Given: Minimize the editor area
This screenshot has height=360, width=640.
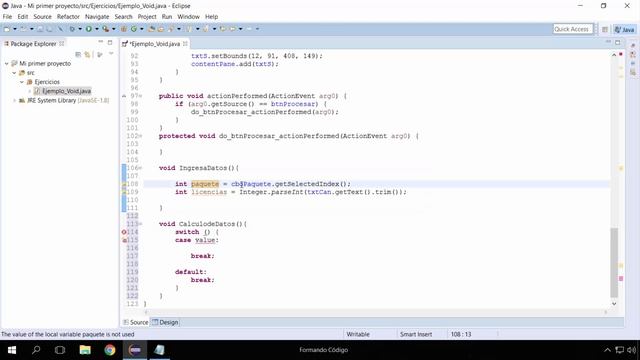Looking at the screenshot, I should (x=608, y=42).
